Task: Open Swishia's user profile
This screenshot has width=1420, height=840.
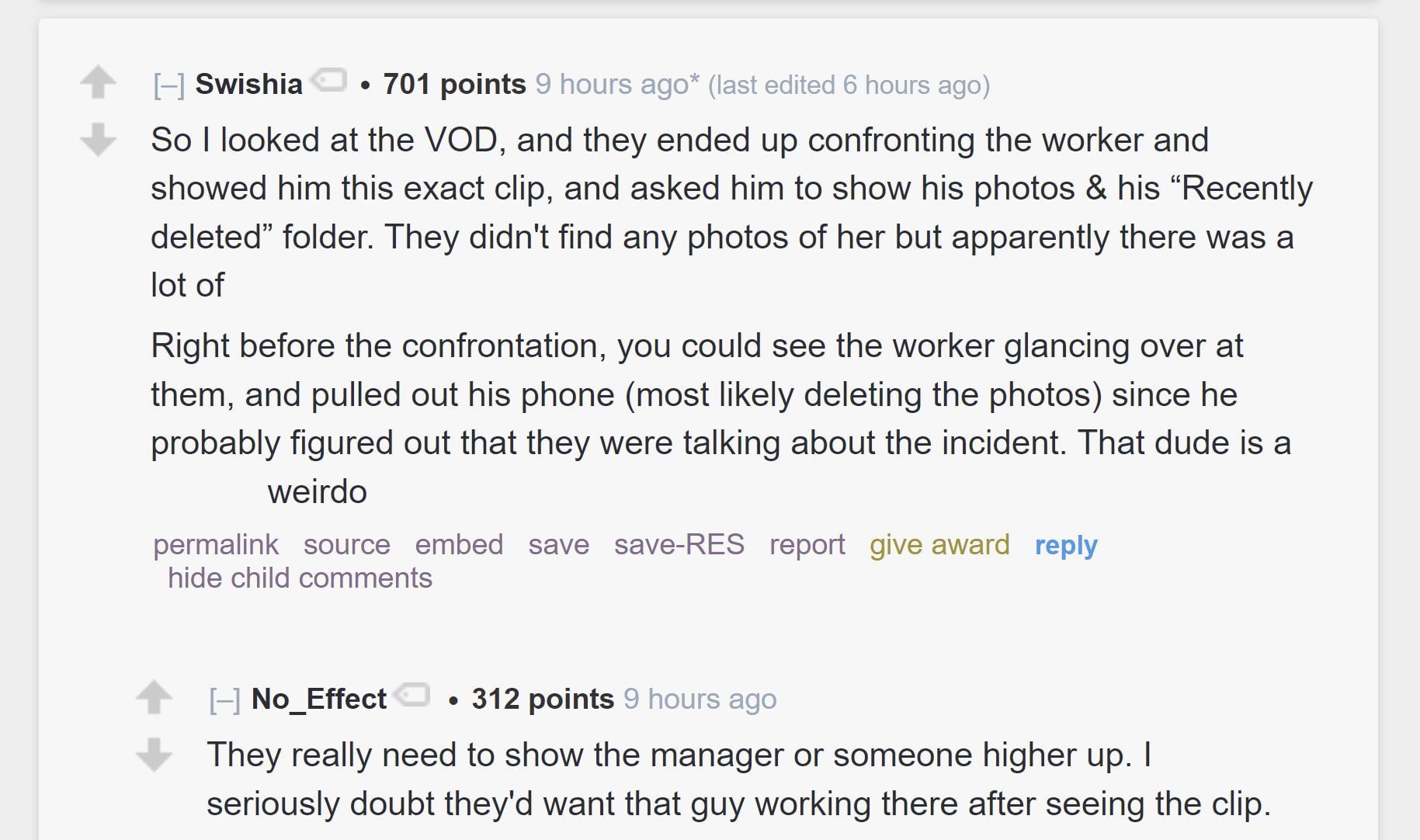Action: (x=248, y=84)
